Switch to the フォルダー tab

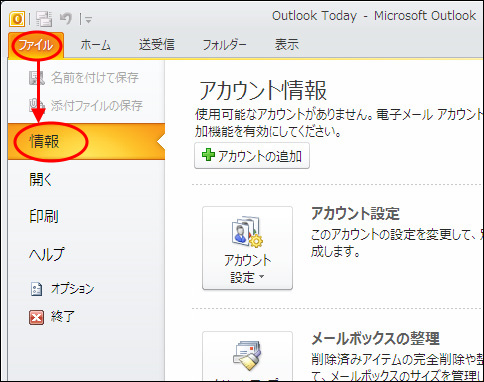point(224,45)
